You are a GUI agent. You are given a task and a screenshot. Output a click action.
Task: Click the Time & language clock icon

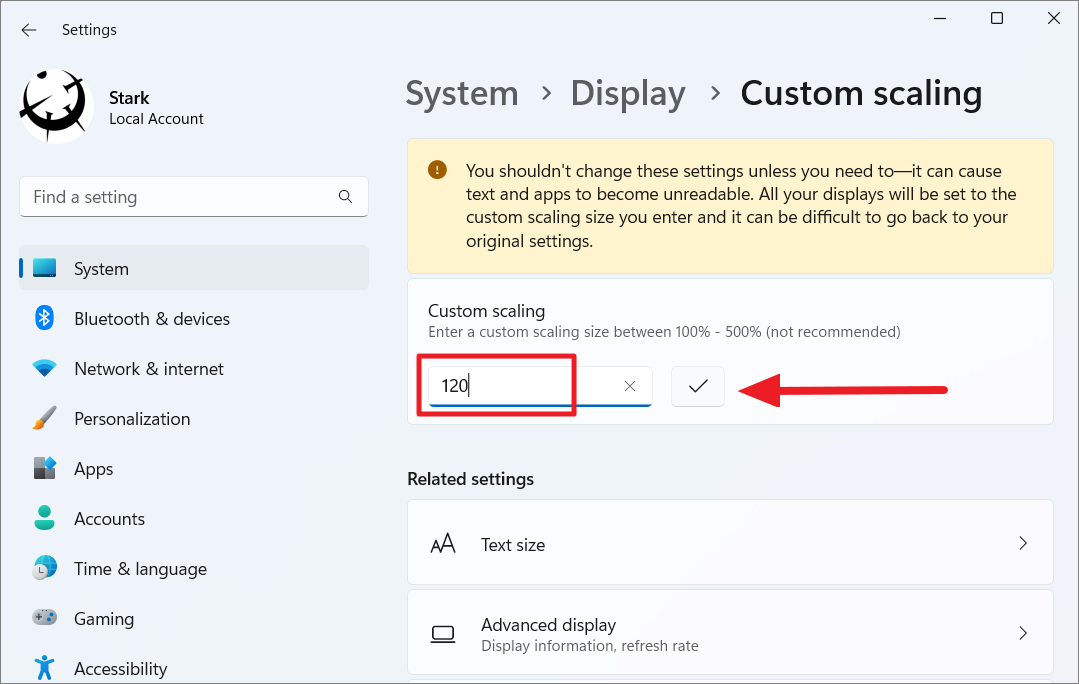[x=44, y=568]
